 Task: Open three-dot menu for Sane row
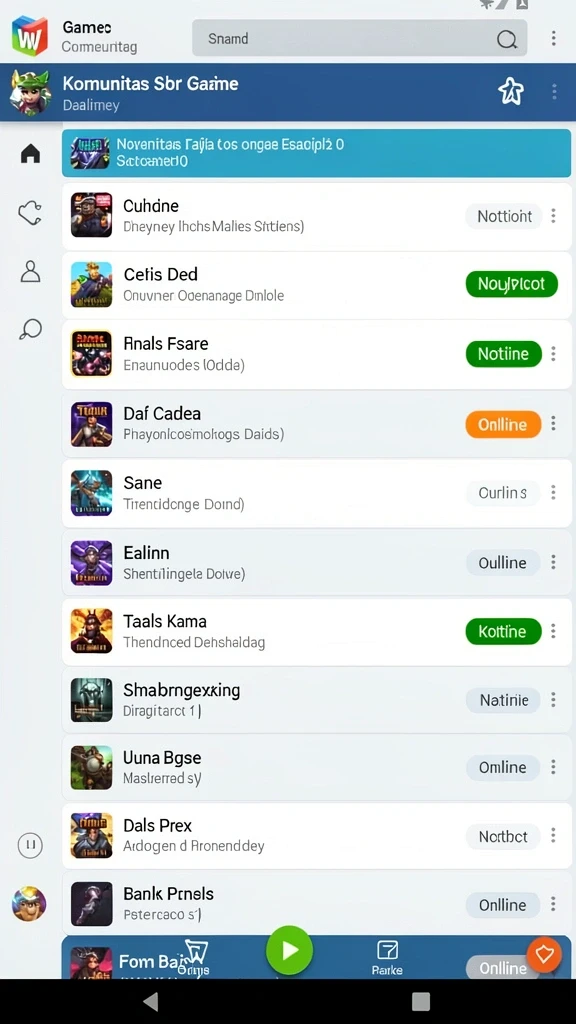coord(554,492)
